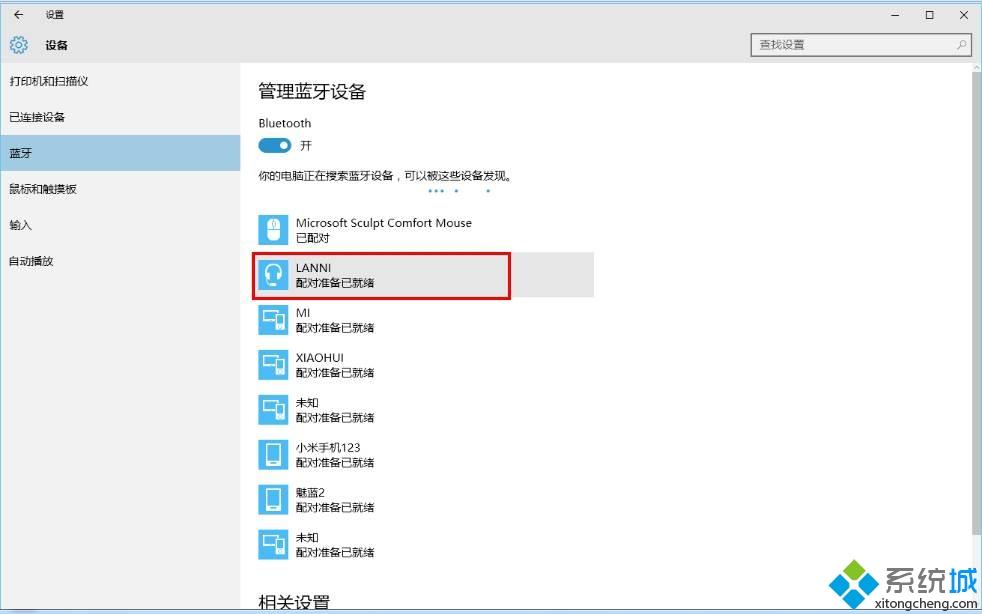Open 打印机和扫描仪 section
Image resolution: width=982 pixels, height=614 pixels.
pyautogui.click(x=120, y=81)
